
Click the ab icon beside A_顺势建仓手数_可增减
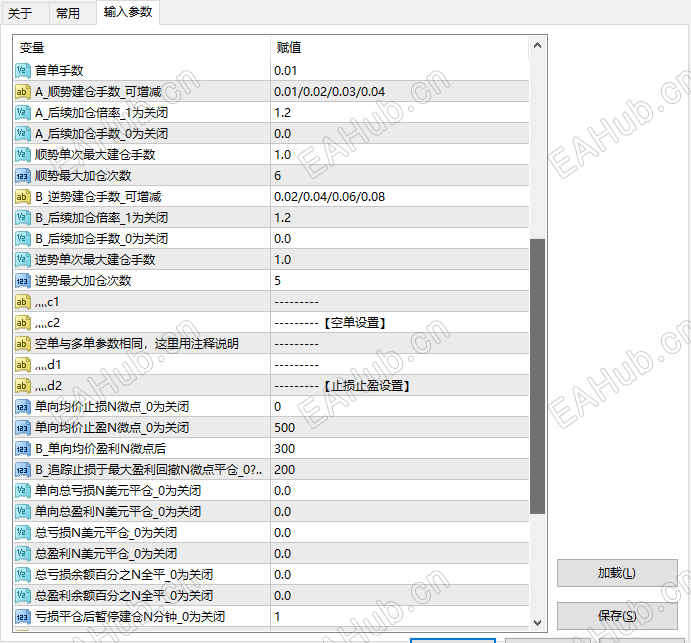(22, 92)
